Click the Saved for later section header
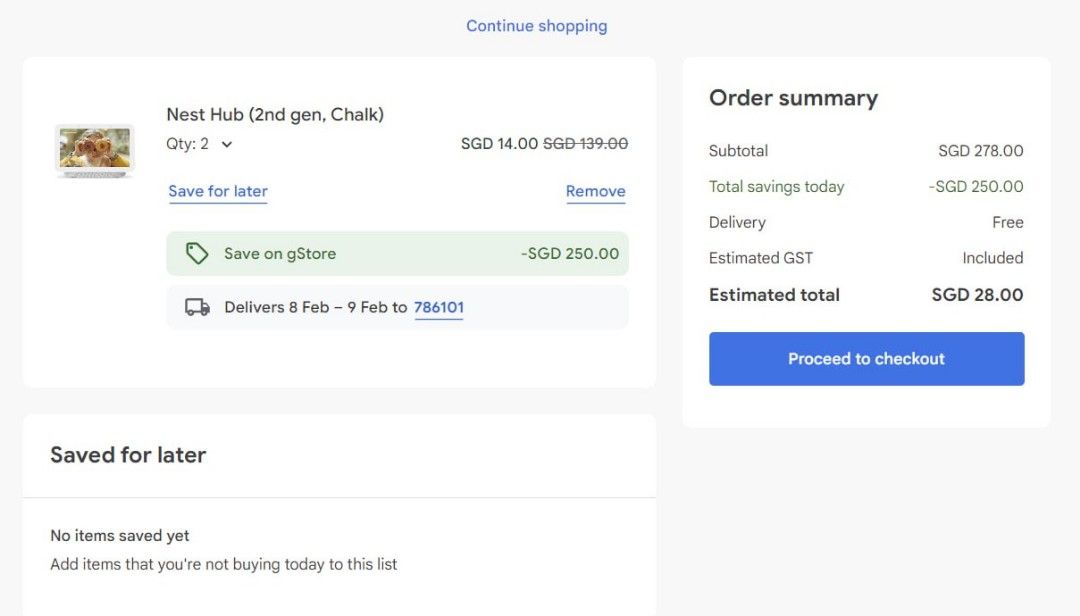1080x616 pixels. pos(128,455)
